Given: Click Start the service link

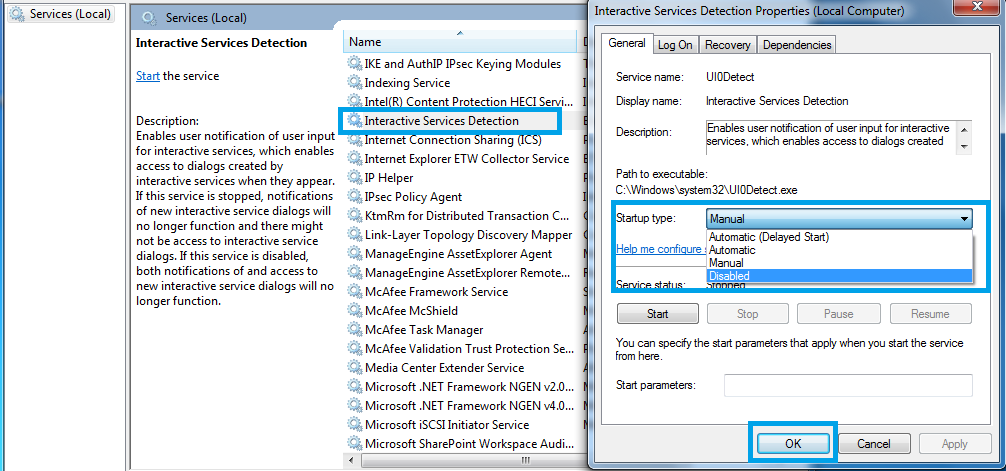Looking at the screenshot, I should [x=148, y=76].
